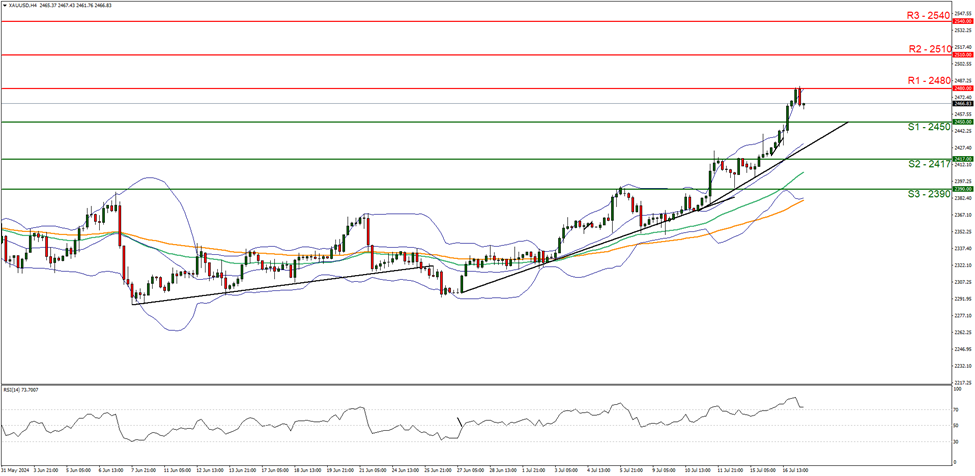Viewport: 975px width, 476px height.
Task: Click the 2277.10 price axis value
Action: [x=962, y=316]
